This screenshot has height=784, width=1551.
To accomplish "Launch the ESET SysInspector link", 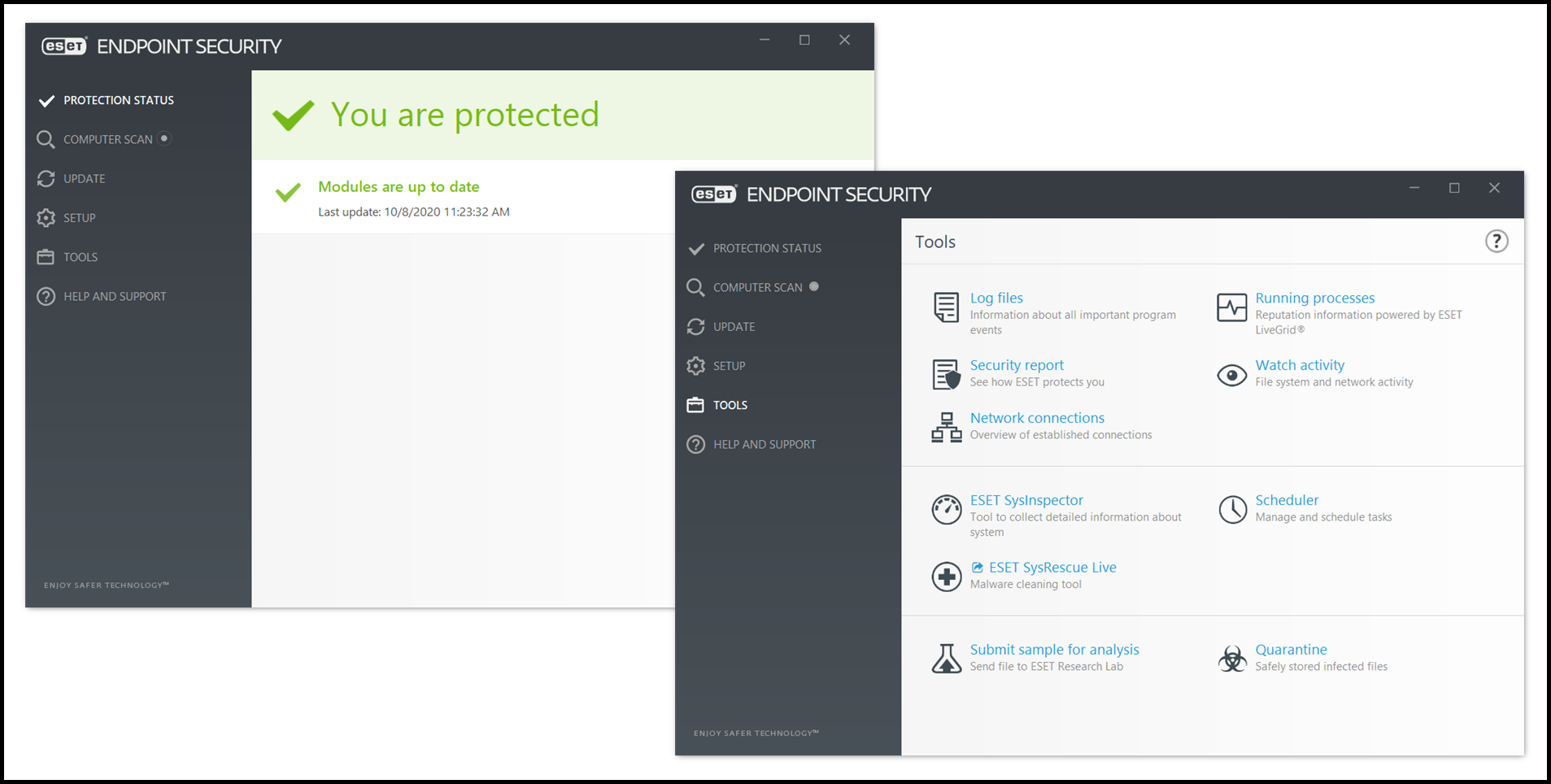I will pos(1026,500).
